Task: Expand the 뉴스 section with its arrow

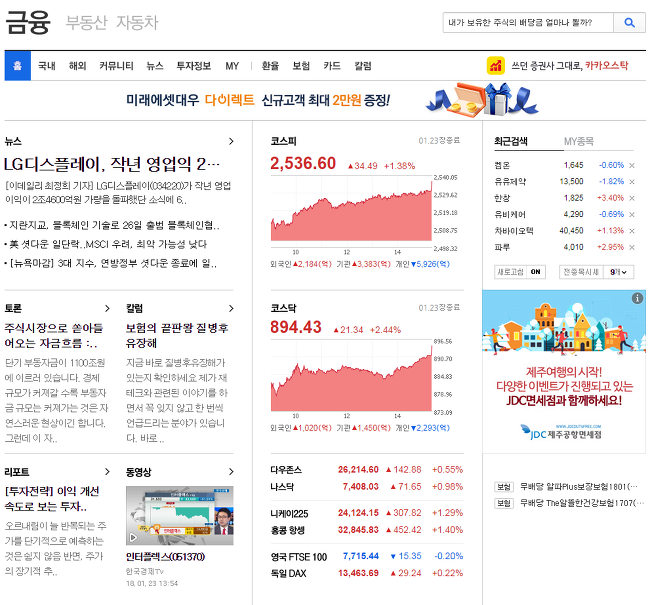Action: tap(231, 141)
